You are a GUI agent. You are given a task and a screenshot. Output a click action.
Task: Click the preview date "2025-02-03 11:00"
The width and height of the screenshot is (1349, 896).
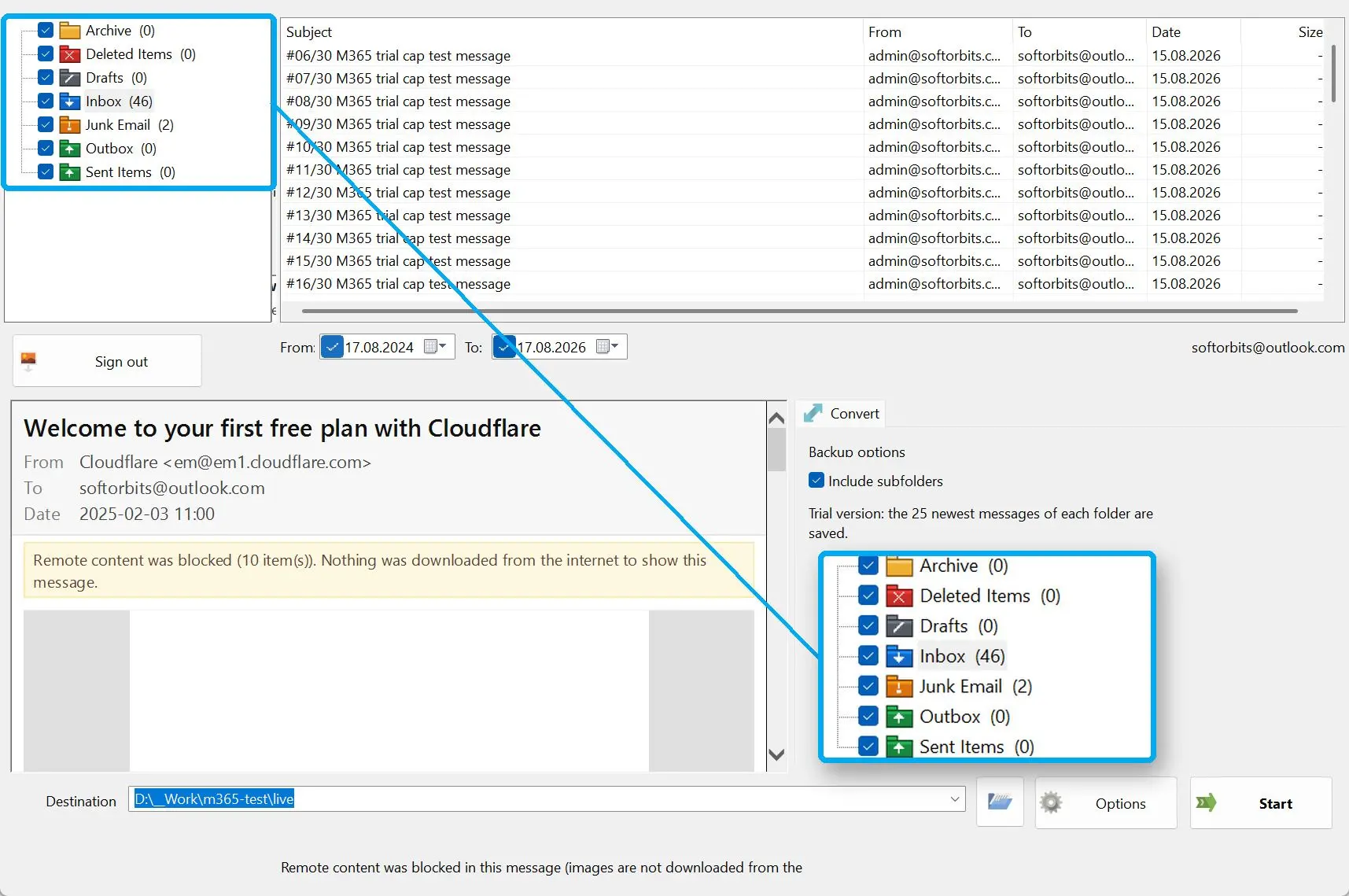(147, 514)
